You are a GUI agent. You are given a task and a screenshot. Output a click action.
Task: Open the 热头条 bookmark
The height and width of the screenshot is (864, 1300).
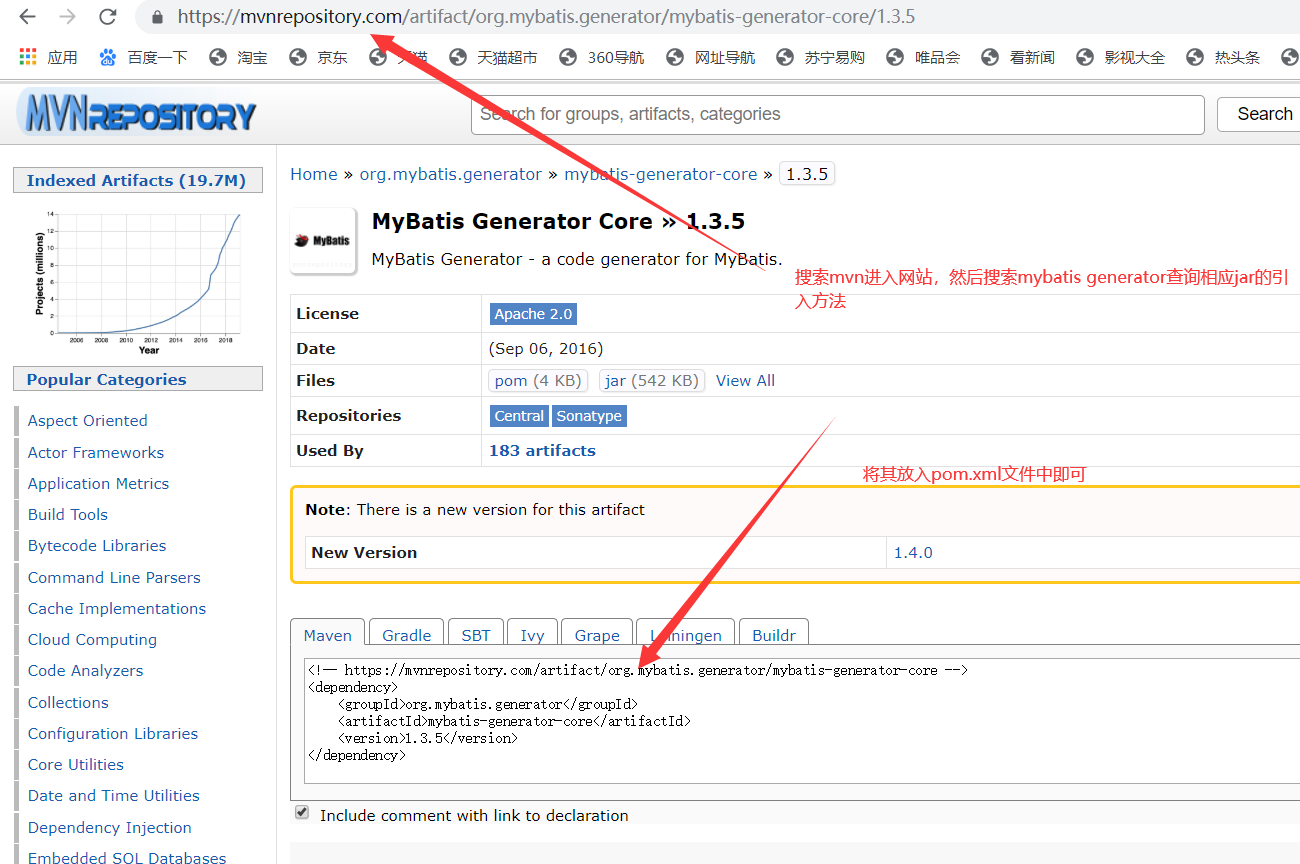tap(1223, 57)
